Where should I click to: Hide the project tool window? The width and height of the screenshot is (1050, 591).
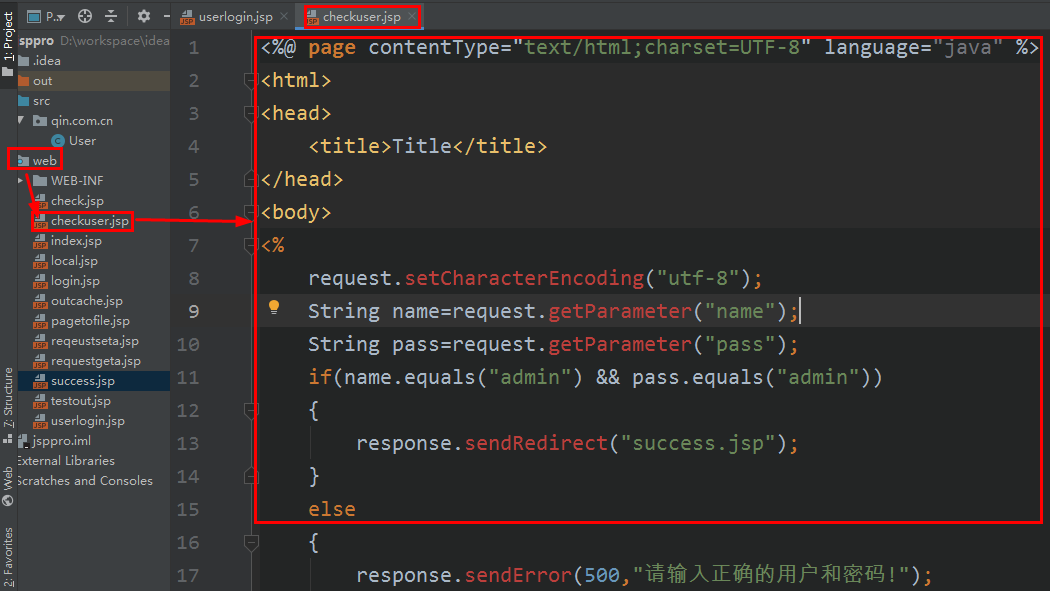coord(166,16)
